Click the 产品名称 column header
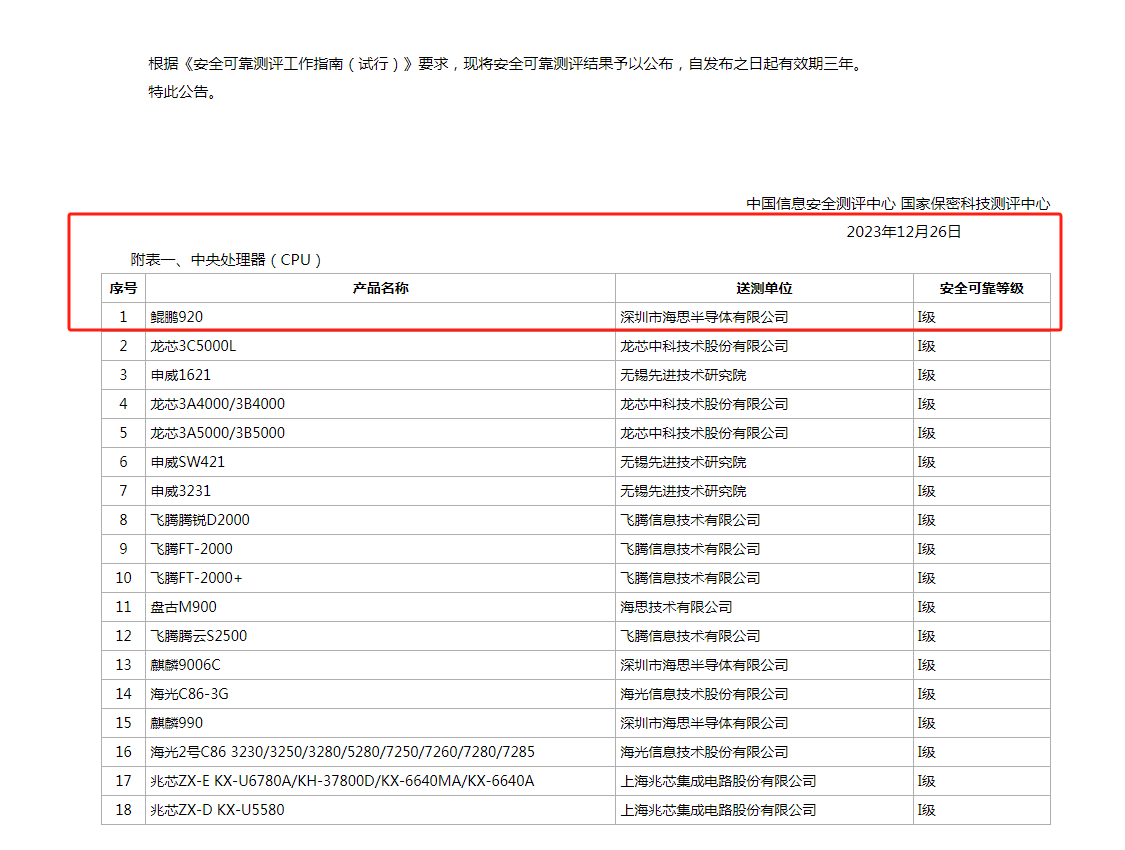This screenshot has width=1125, height=850. point(380,288)
